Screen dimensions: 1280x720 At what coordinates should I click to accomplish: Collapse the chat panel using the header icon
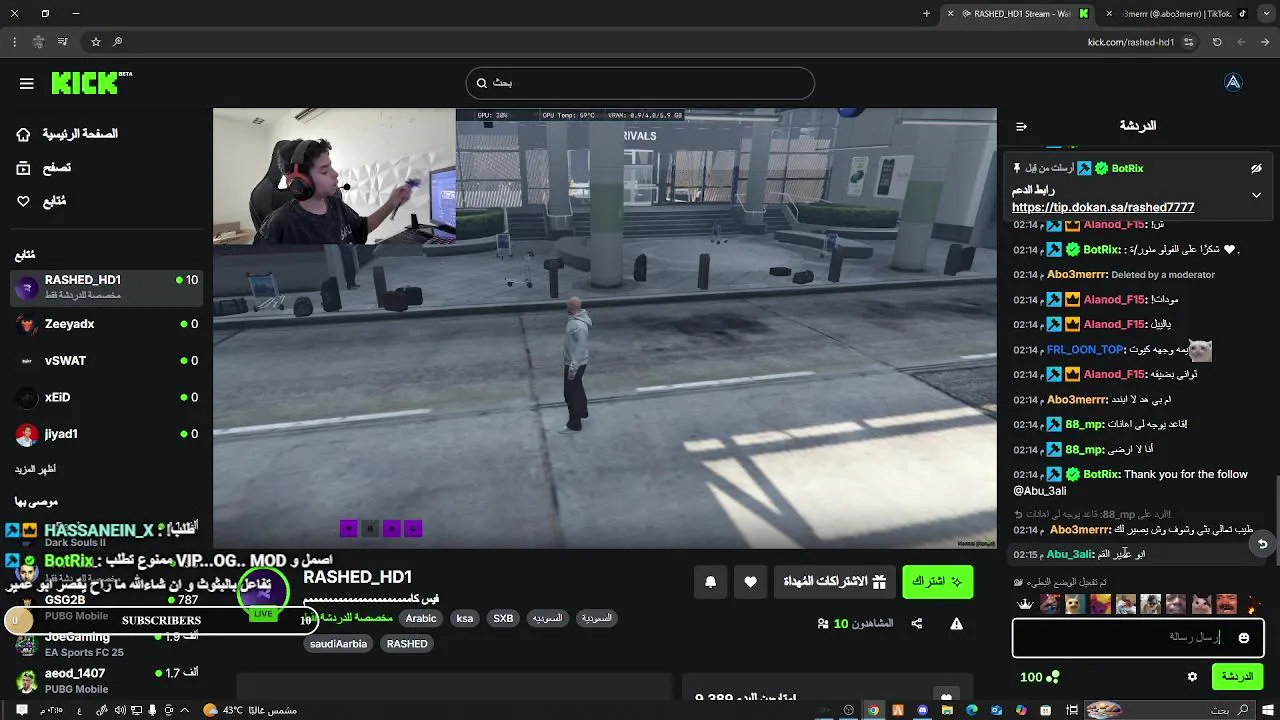pyautogui.click(x=1021, y=126)
